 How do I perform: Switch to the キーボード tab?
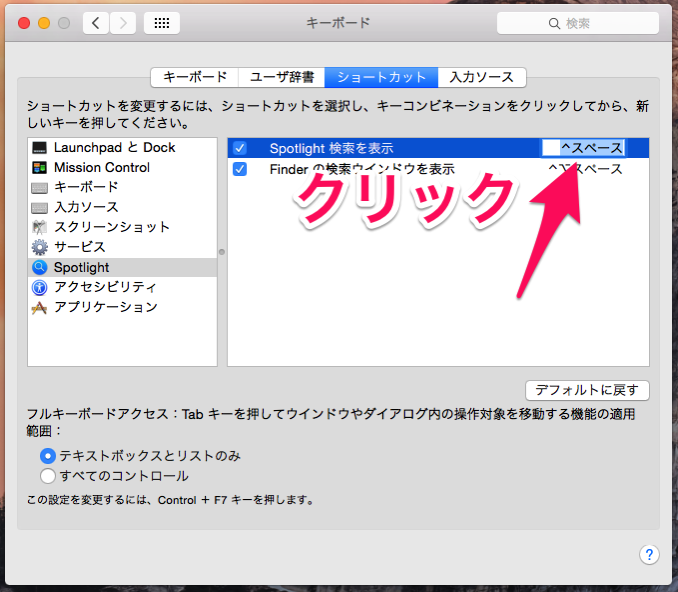click(x=195, y=77)
